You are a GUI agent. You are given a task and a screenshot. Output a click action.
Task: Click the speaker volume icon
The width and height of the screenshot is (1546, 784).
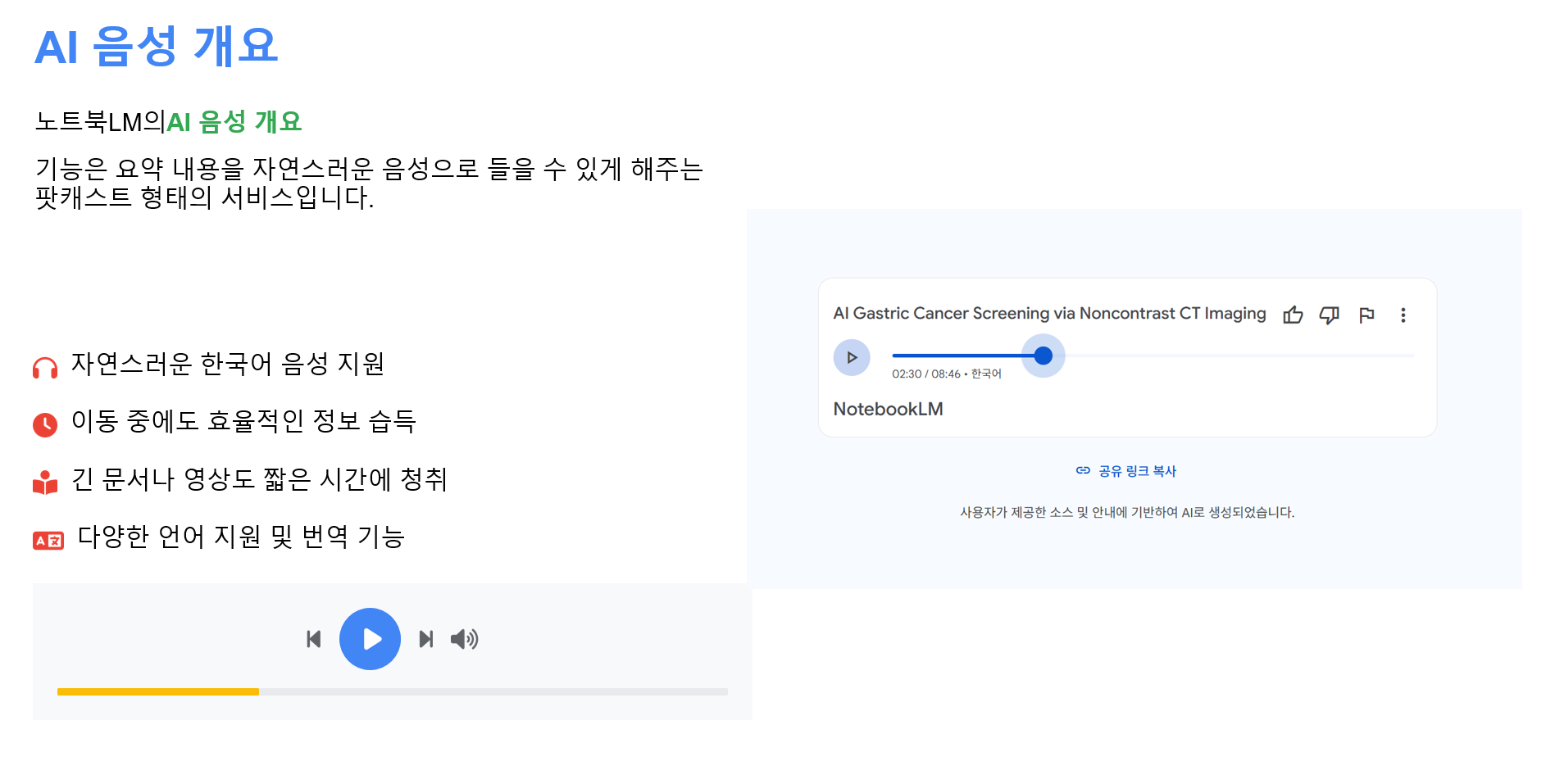pyautogui.click(x=464, y=639)
